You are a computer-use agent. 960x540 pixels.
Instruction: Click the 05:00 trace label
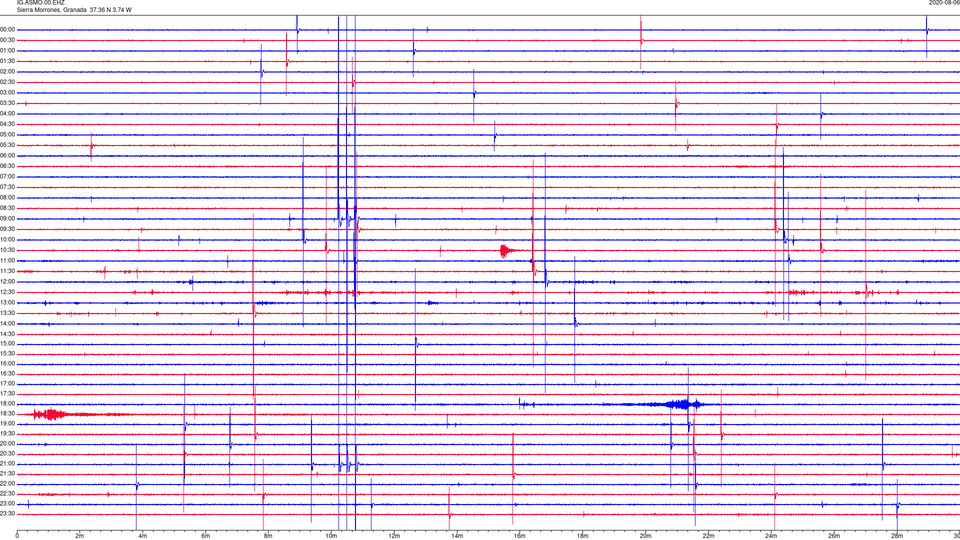coord(8,135)
